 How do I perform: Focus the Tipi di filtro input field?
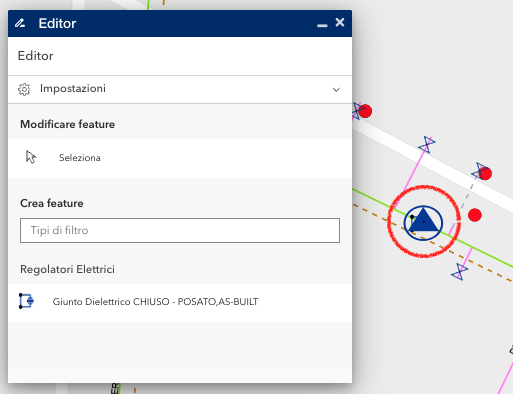click(x=180, y=230)
